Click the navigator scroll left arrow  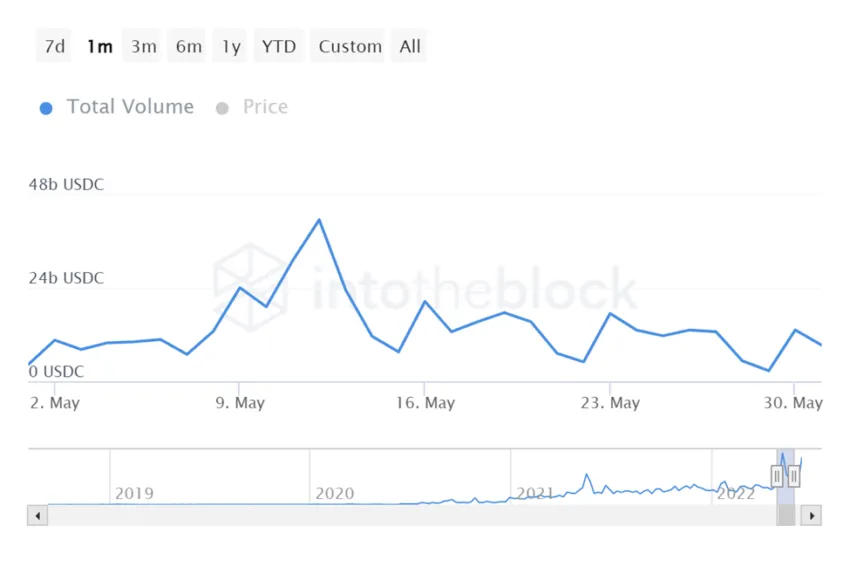tap(37, 516)
